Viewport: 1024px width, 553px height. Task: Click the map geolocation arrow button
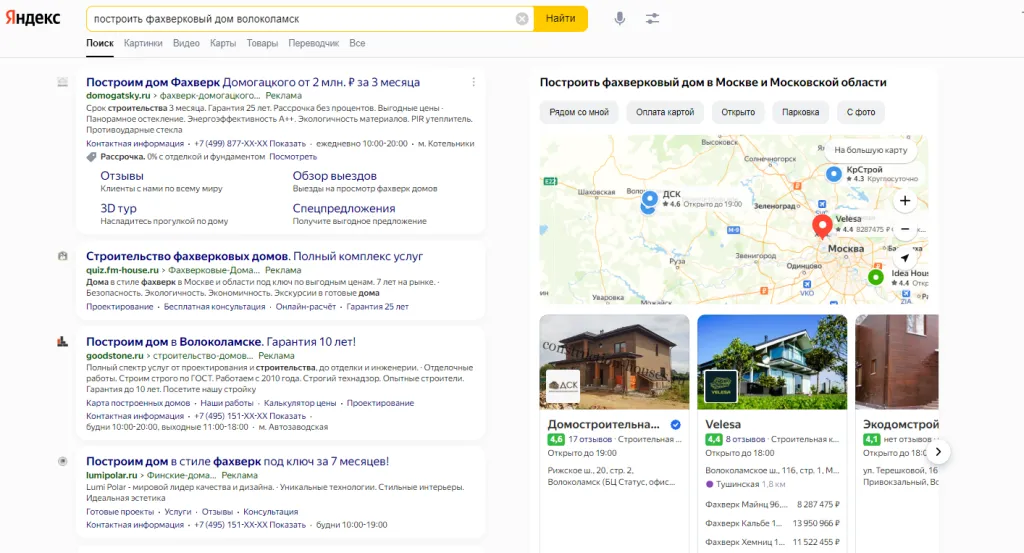(x=904, y=258)
